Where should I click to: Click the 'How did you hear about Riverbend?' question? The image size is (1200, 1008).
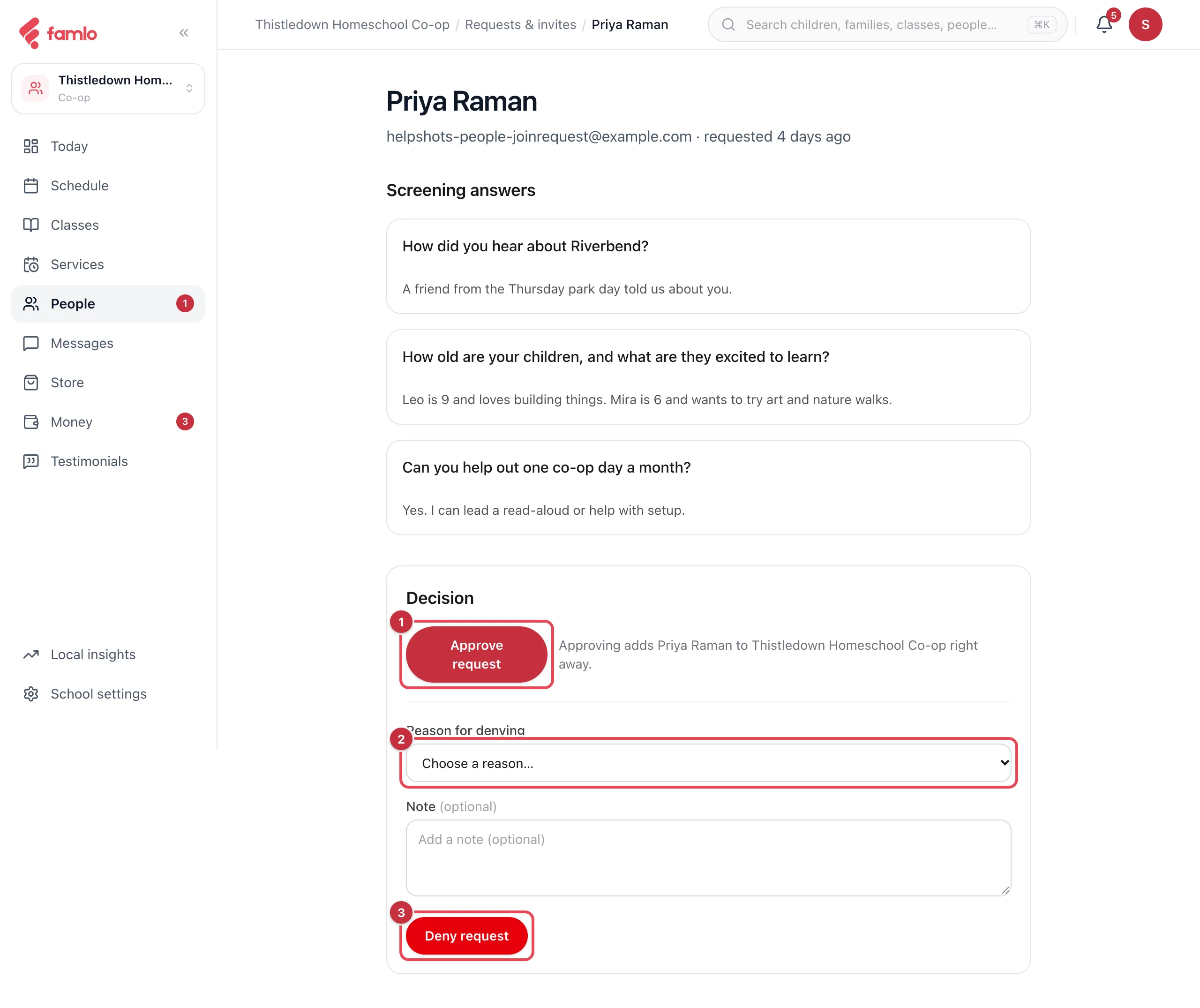click(x=525, y=246)
